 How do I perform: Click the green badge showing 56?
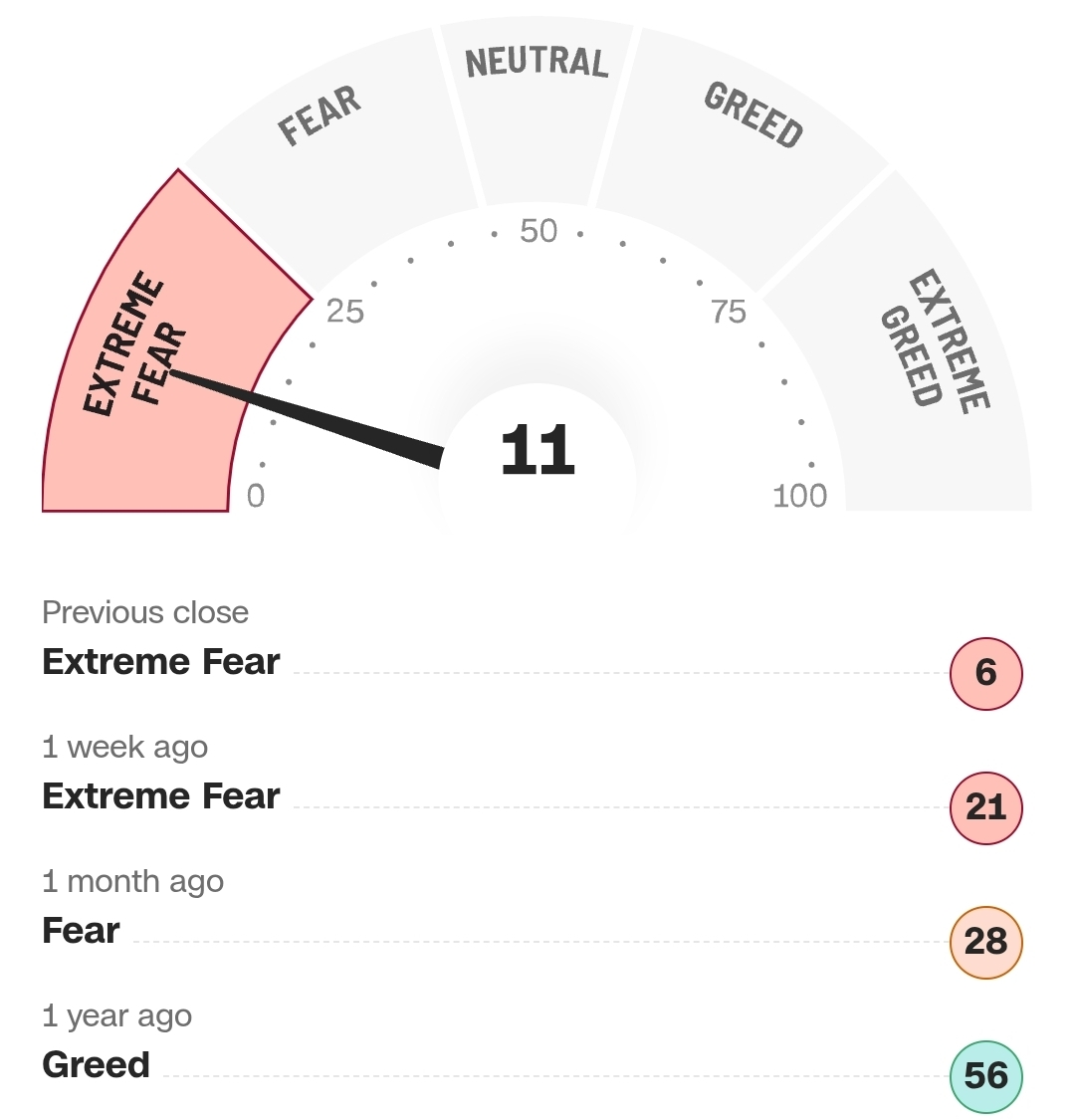tap(986, 1076)
